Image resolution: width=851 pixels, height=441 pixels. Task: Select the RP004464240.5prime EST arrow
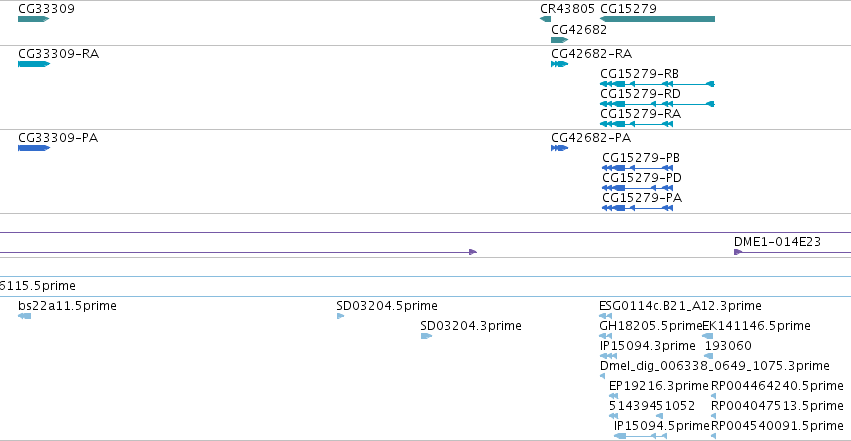click(x=714, y=397)
